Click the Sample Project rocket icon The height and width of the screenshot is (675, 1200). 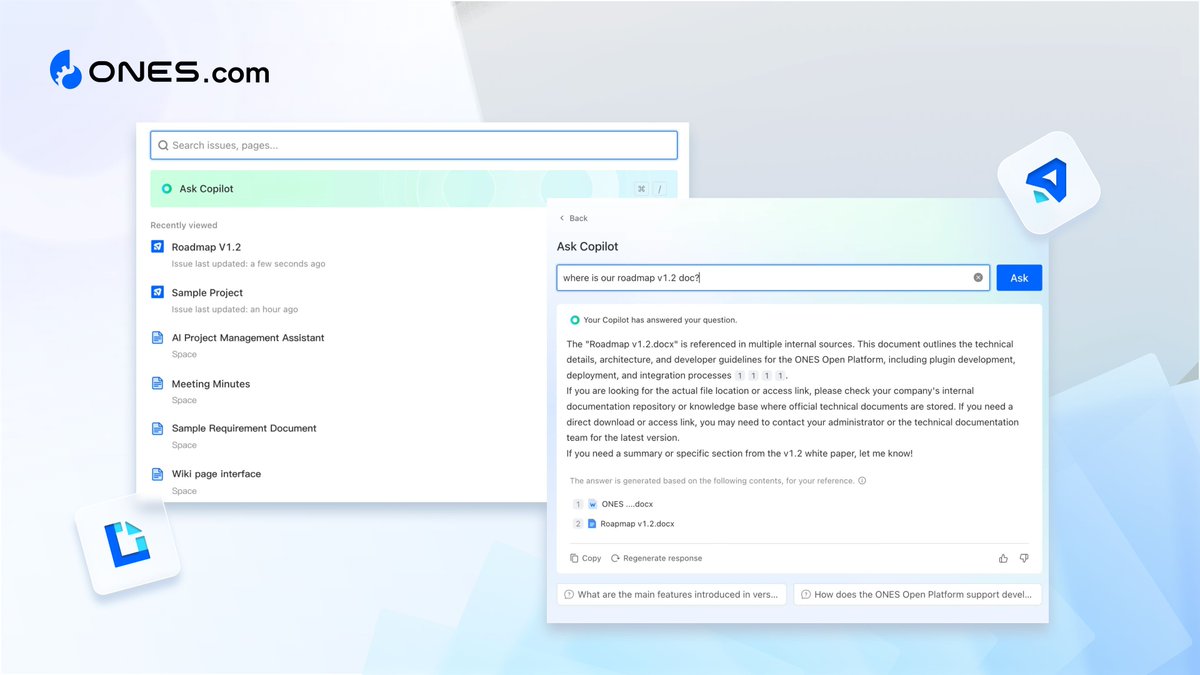[x=157, y=292]
